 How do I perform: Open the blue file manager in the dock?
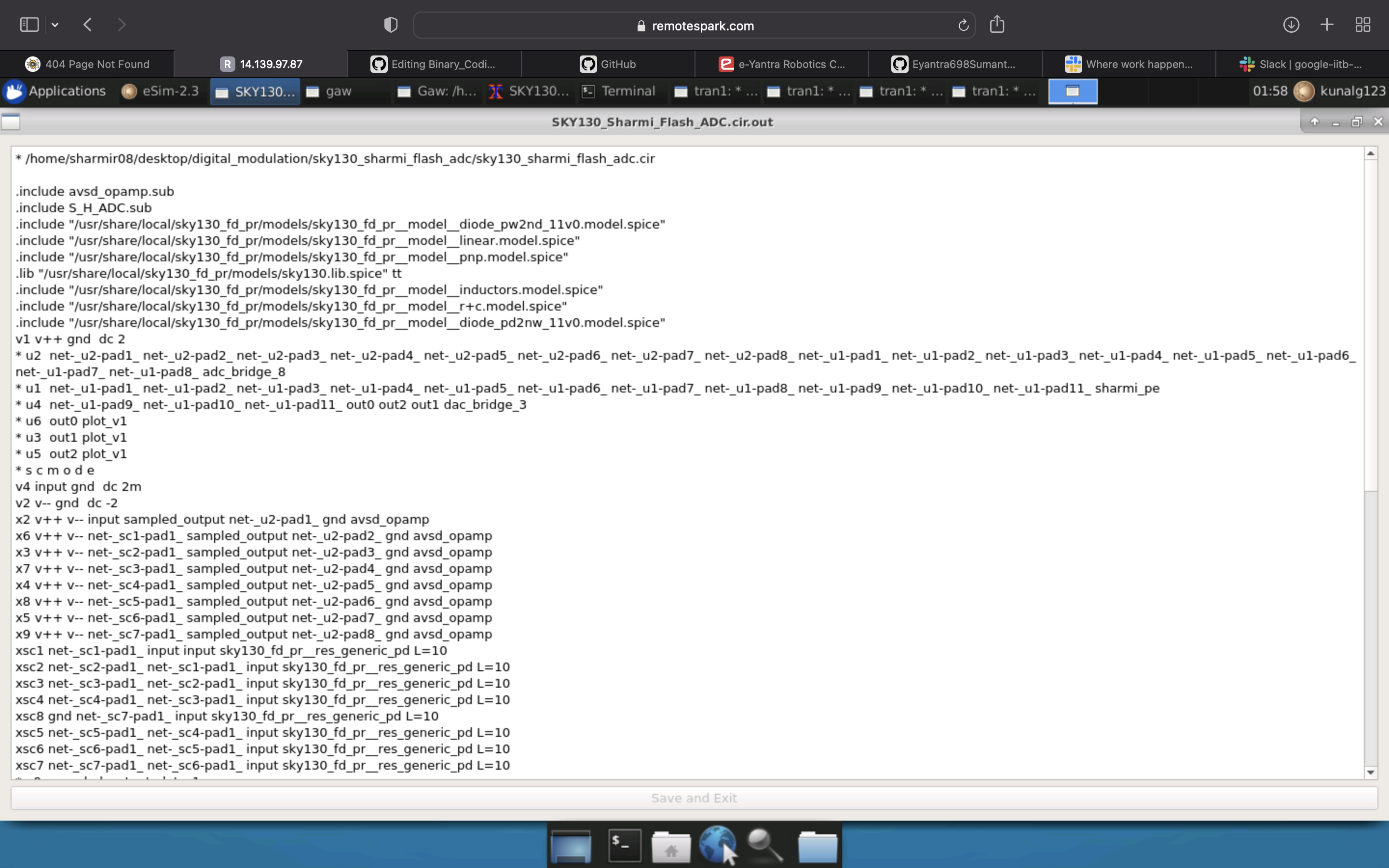[x=817, y=845]
